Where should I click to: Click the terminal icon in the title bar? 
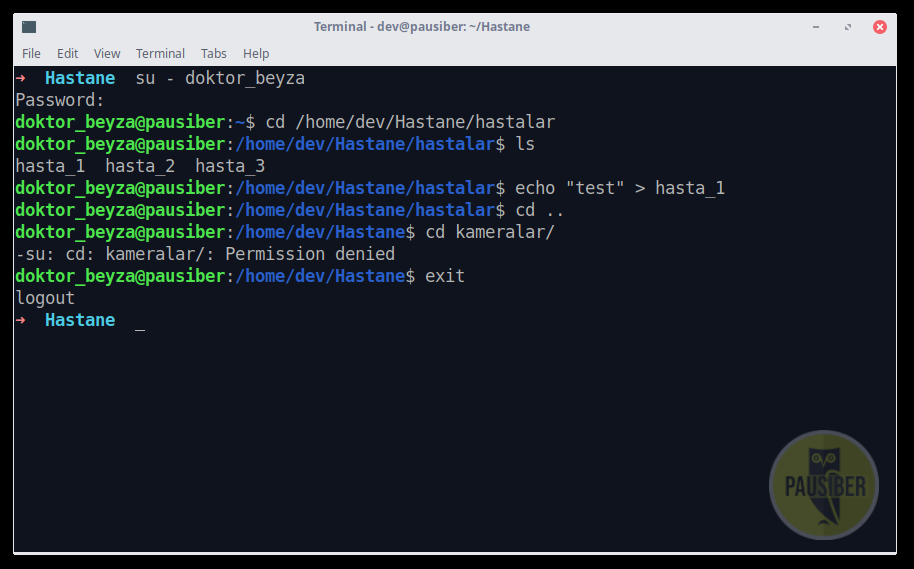click(29, 27)
